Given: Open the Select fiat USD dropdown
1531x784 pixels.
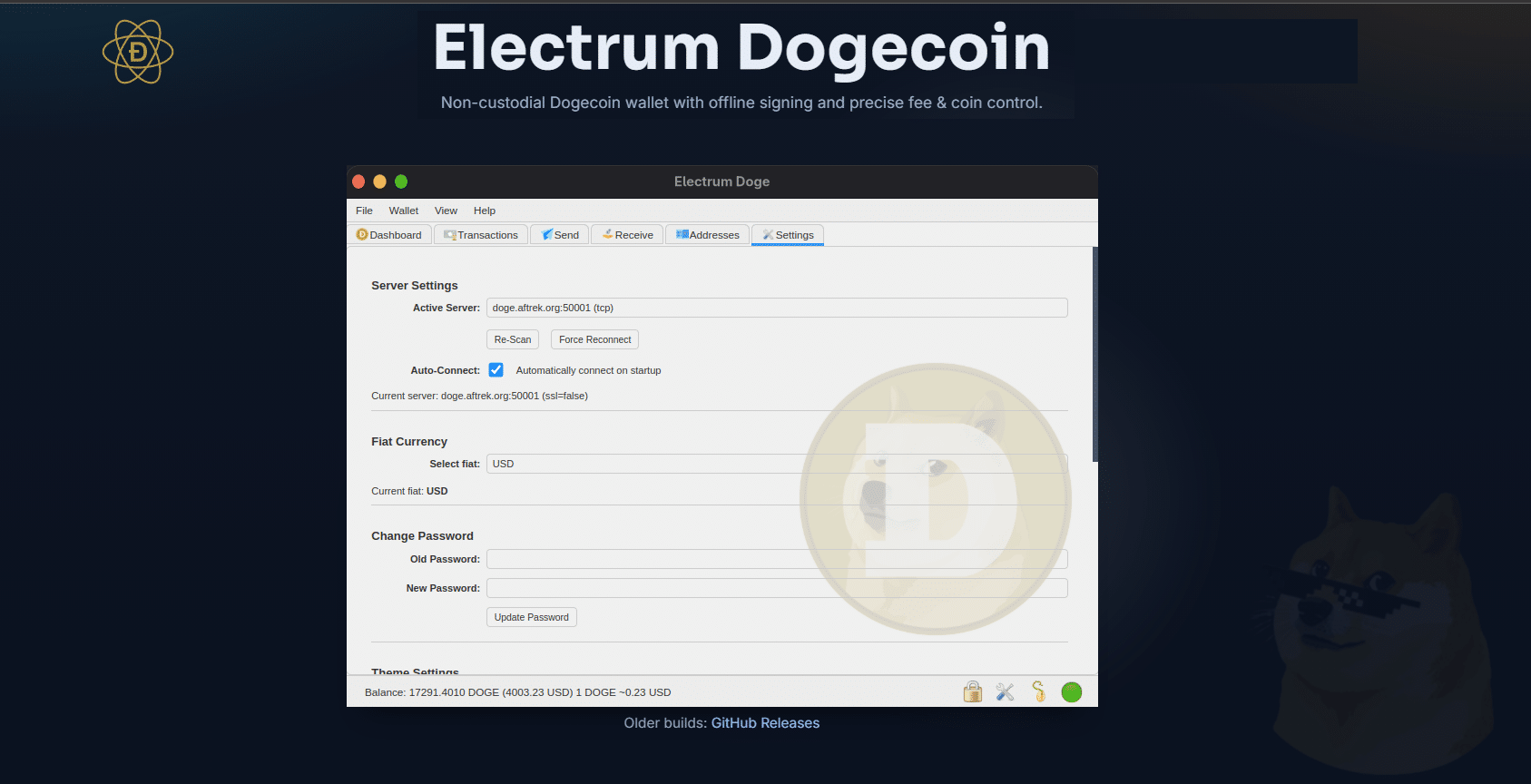Looking at the screenshot, I should pyautogui.click(x=777, y=464).
